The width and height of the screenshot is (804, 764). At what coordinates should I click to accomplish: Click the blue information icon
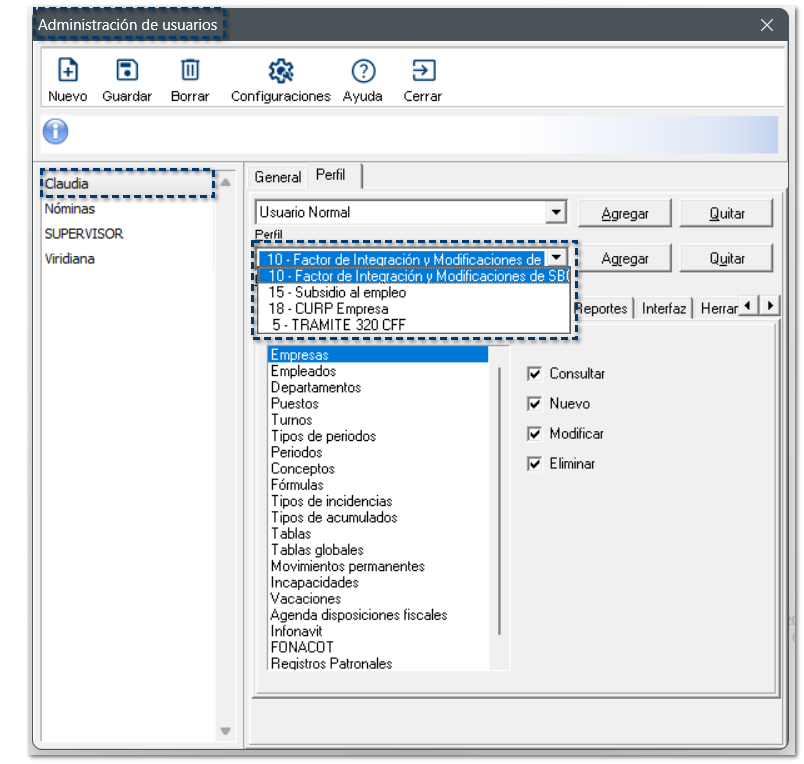[56, 132]
